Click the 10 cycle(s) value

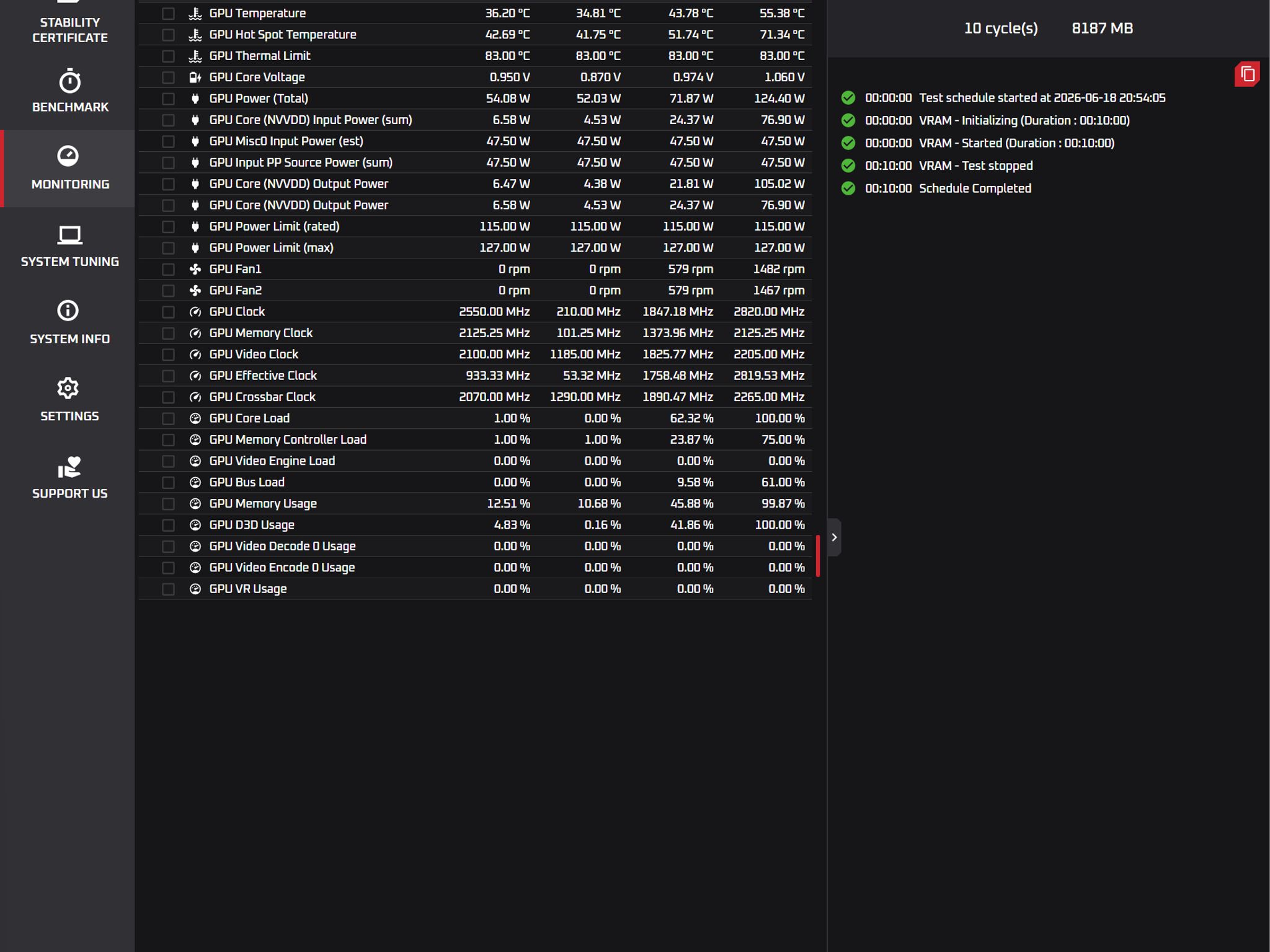click(1001, 29)
